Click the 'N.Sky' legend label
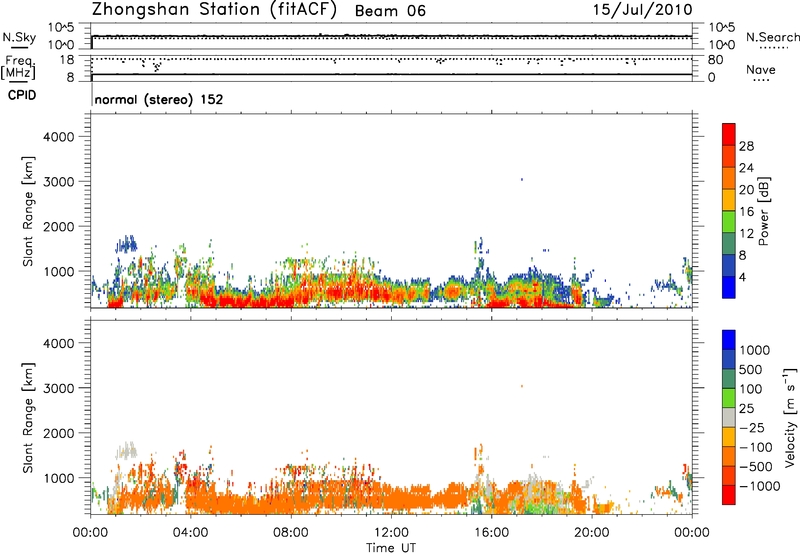Viewport: 800px width, 554px height. 19,37
